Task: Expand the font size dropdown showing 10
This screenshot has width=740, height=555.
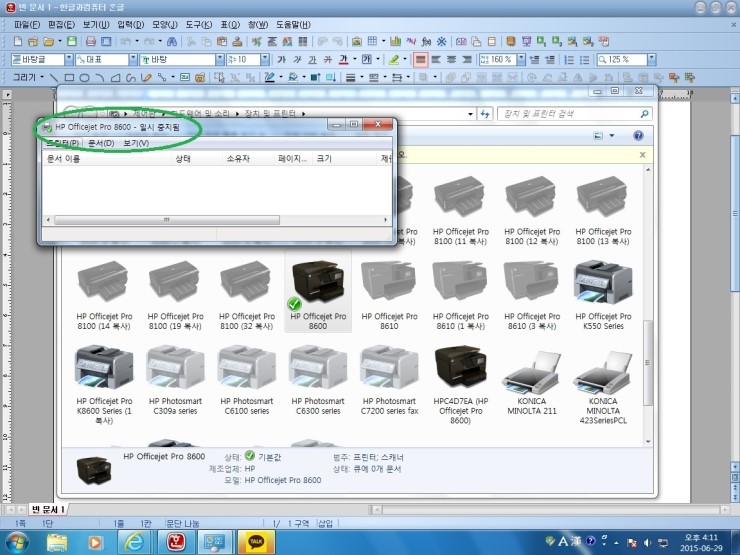Action: [267, 60]
